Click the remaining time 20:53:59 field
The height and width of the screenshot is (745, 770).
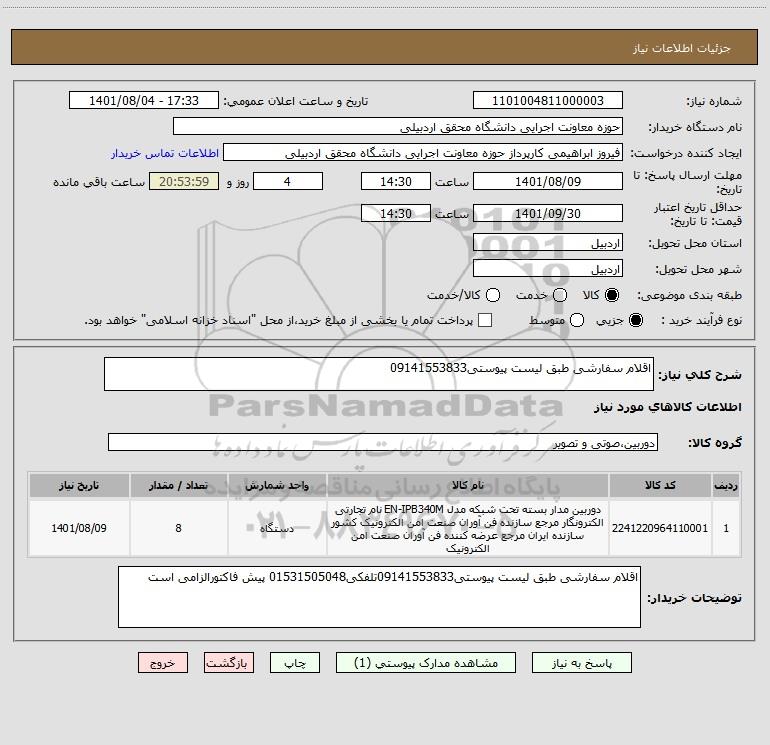coord(184,181)
